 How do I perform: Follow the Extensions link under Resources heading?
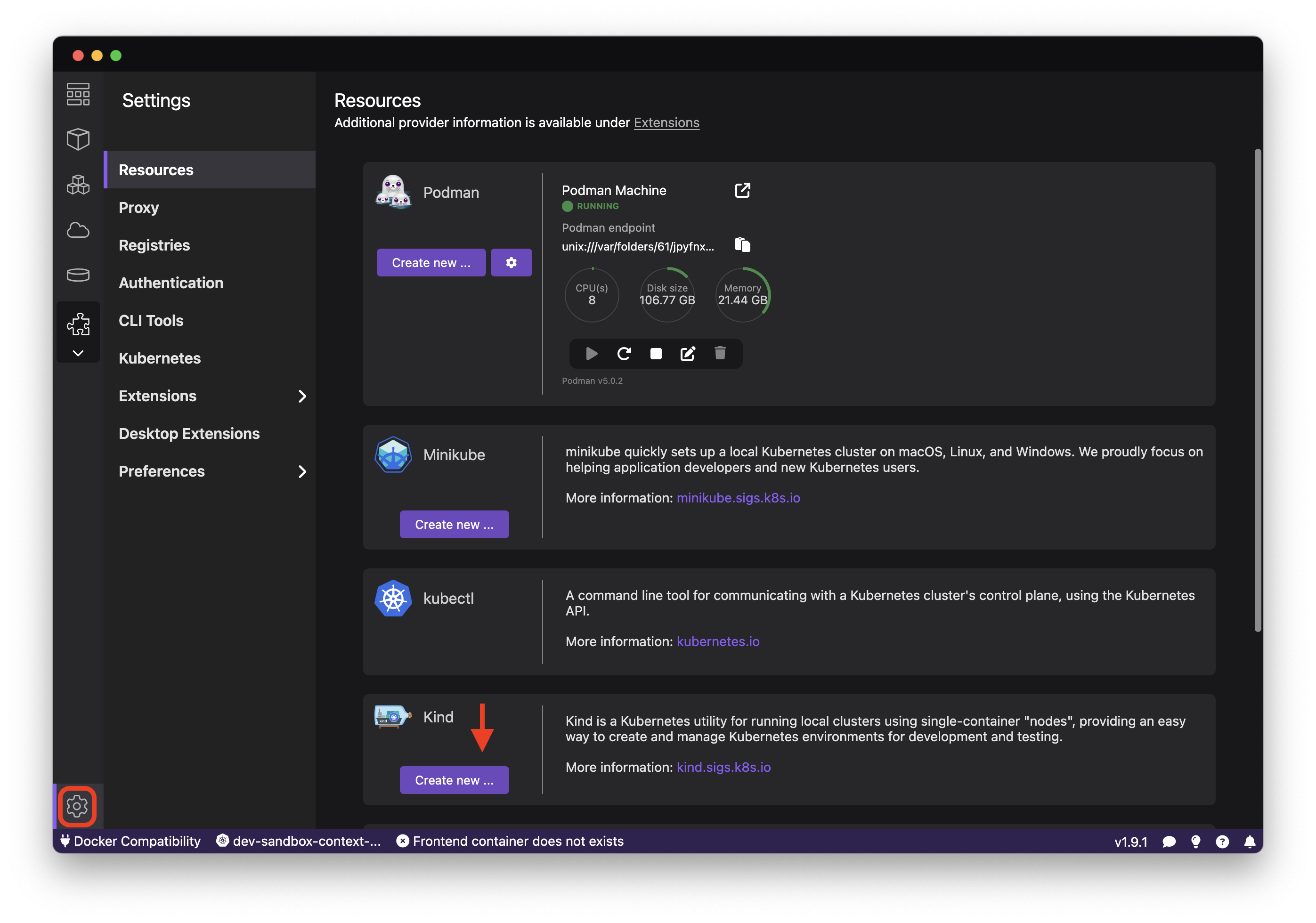pos(666,122)
